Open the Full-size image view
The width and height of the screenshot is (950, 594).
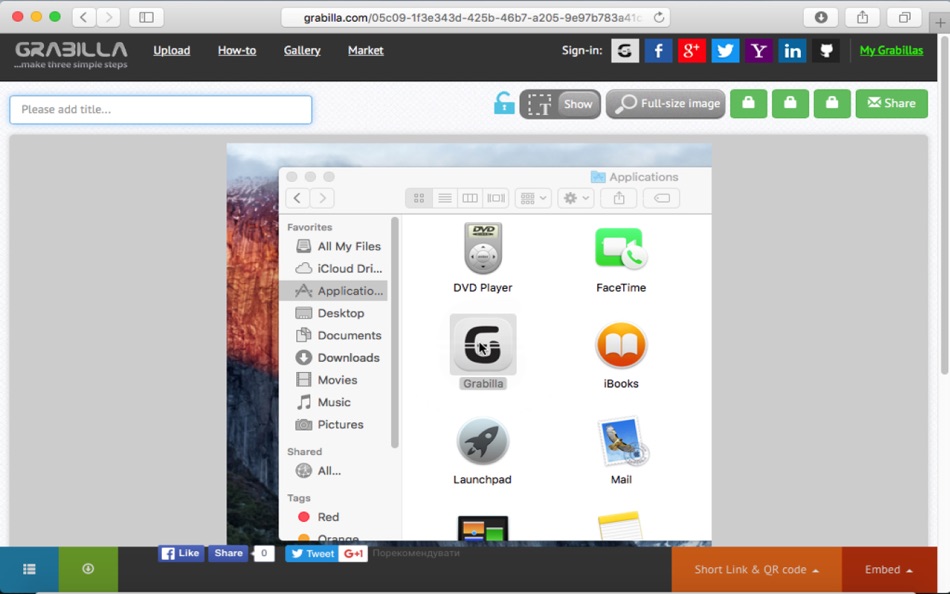coord(665,104)
